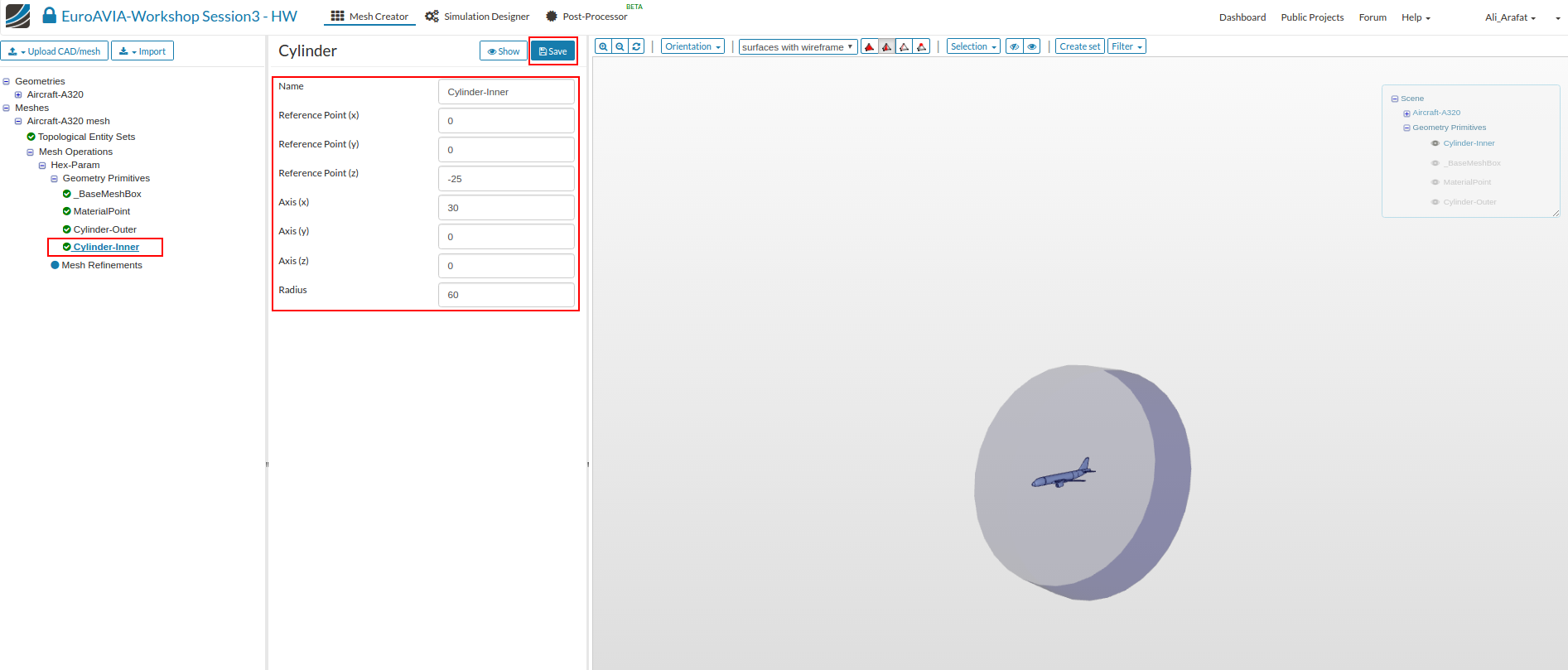Collapse the Mesh Operations node

31,152
